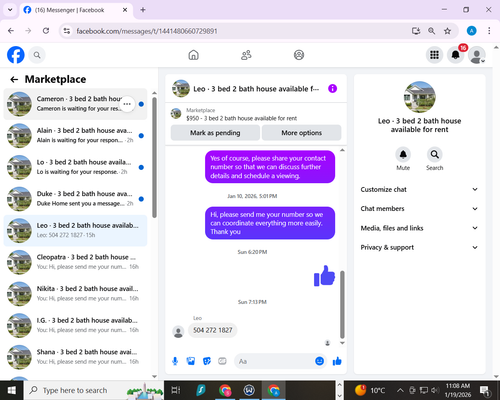Click the large thumbs-up sticker message

click(x=324, y=276)
